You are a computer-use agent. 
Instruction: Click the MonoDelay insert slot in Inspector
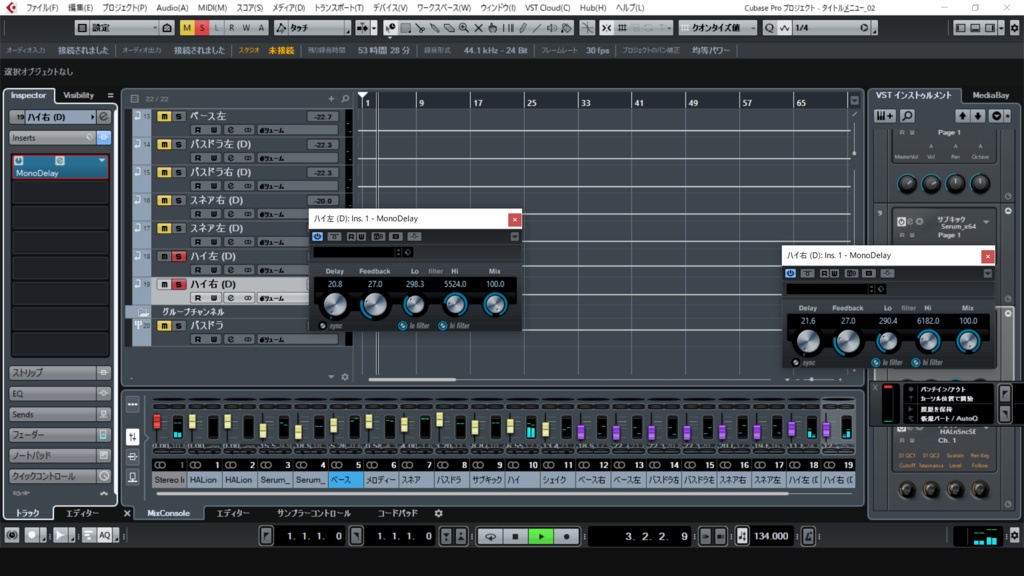coord(59,167)
